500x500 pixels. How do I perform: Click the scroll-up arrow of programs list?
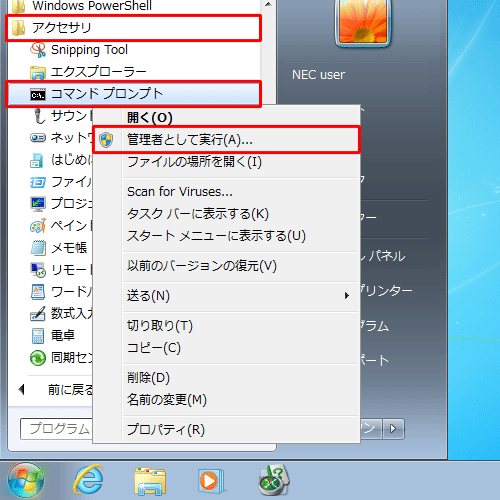click(268, 5)
